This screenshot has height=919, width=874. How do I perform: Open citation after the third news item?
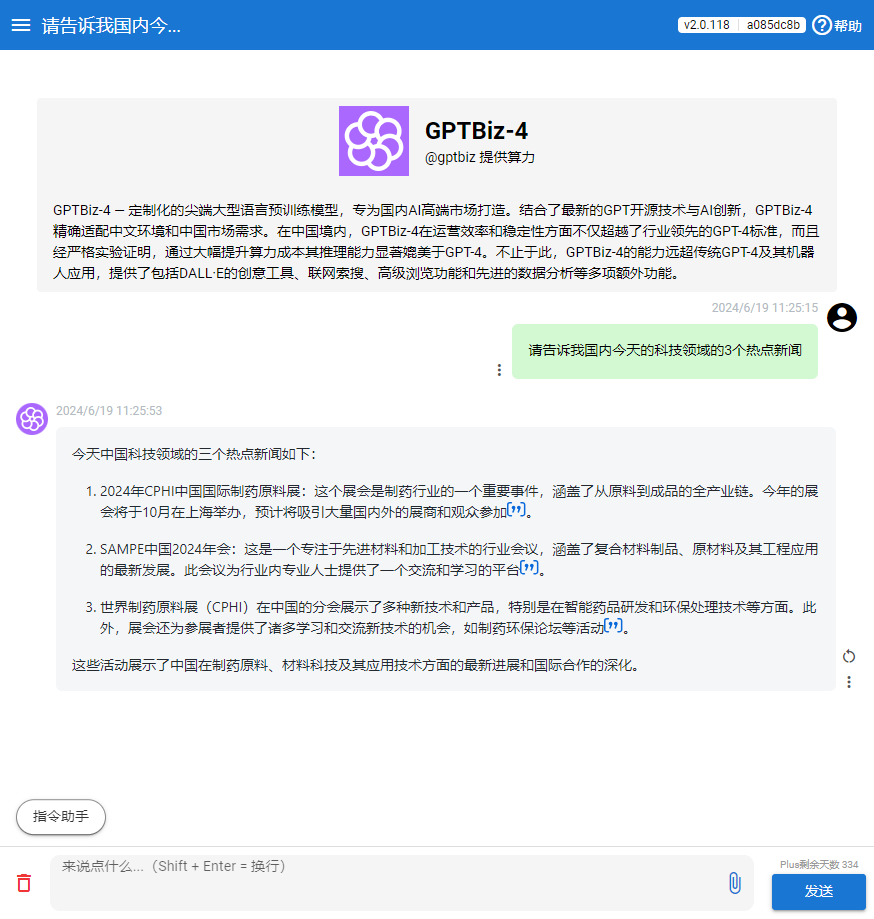[613, 625]
